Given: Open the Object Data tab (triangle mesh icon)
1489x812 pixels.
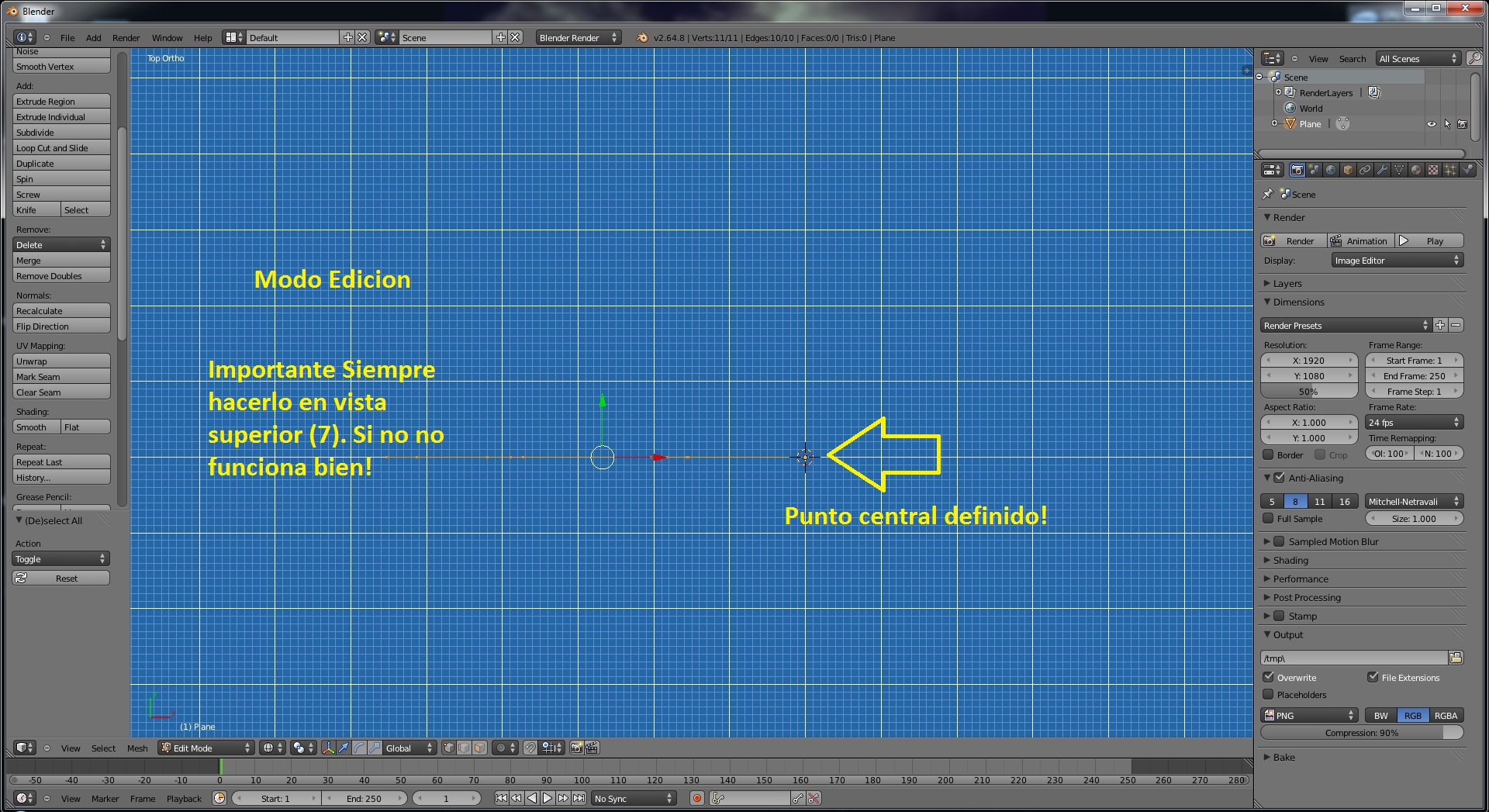Looking at the screenshot, I should [1399, 170].
